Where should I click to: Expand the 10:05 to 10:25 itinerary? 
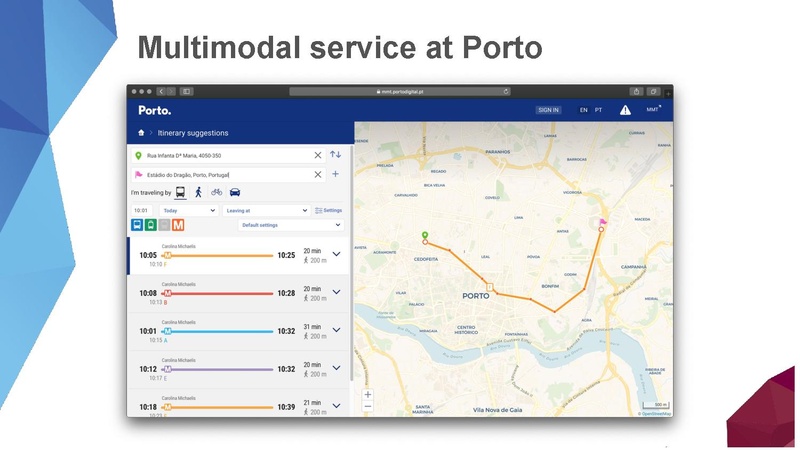(336, 254)
